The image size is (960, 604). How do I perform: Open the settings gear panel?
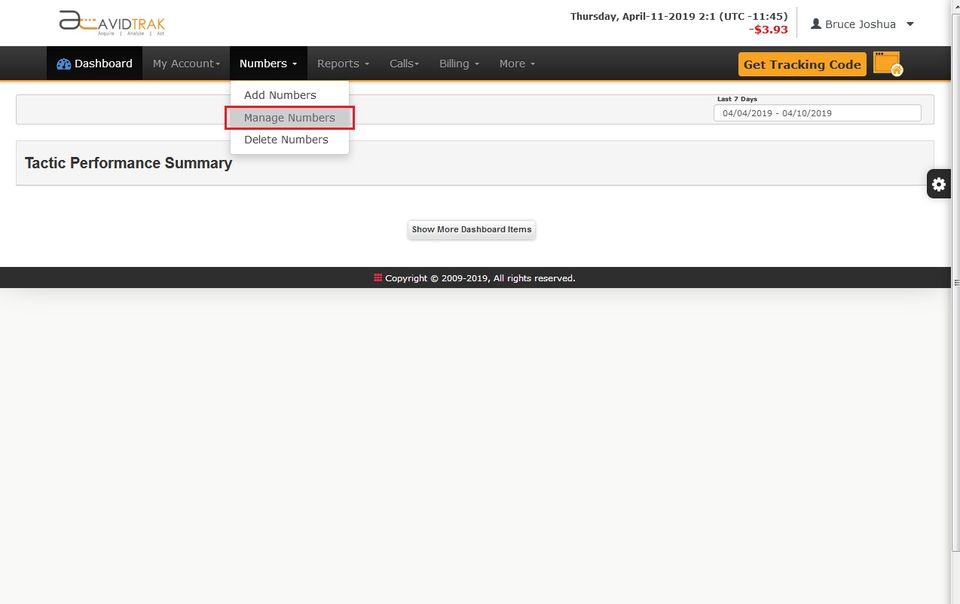[939, 184]
